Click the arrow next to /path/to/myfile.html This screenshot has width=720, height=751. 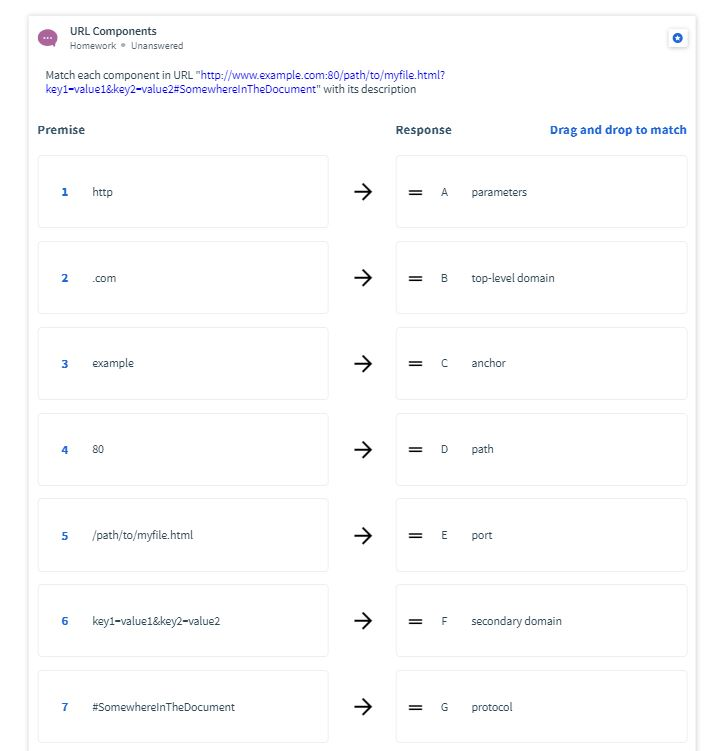pos(363,536)
